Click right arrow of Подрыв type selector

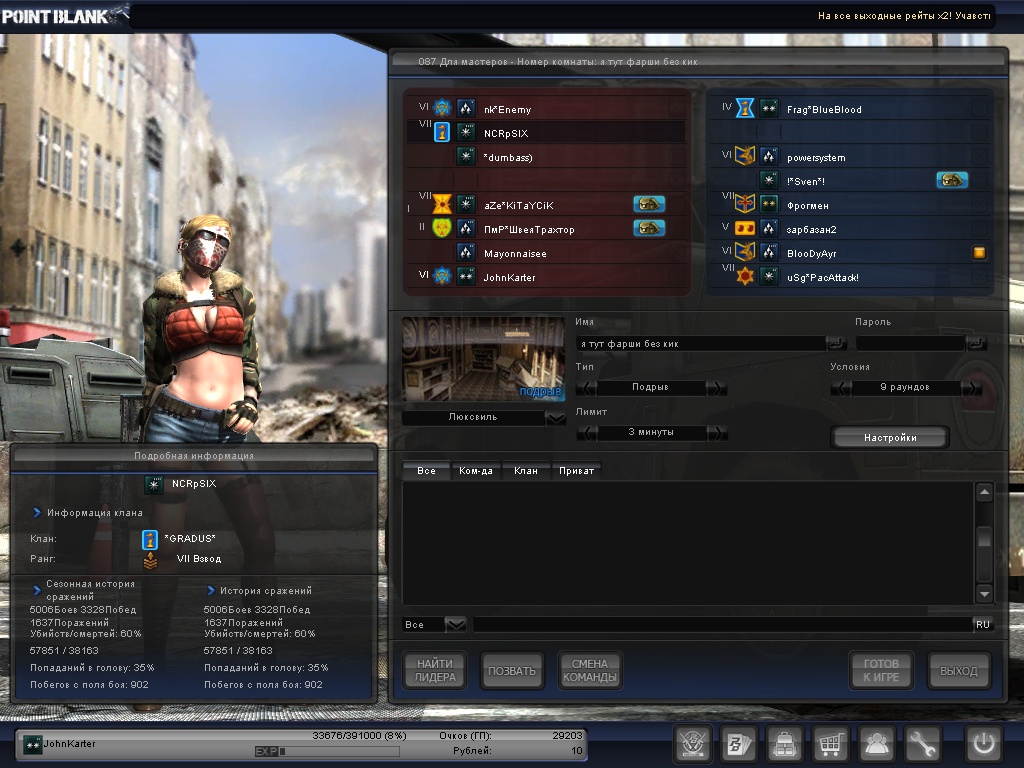click(716, 388)
